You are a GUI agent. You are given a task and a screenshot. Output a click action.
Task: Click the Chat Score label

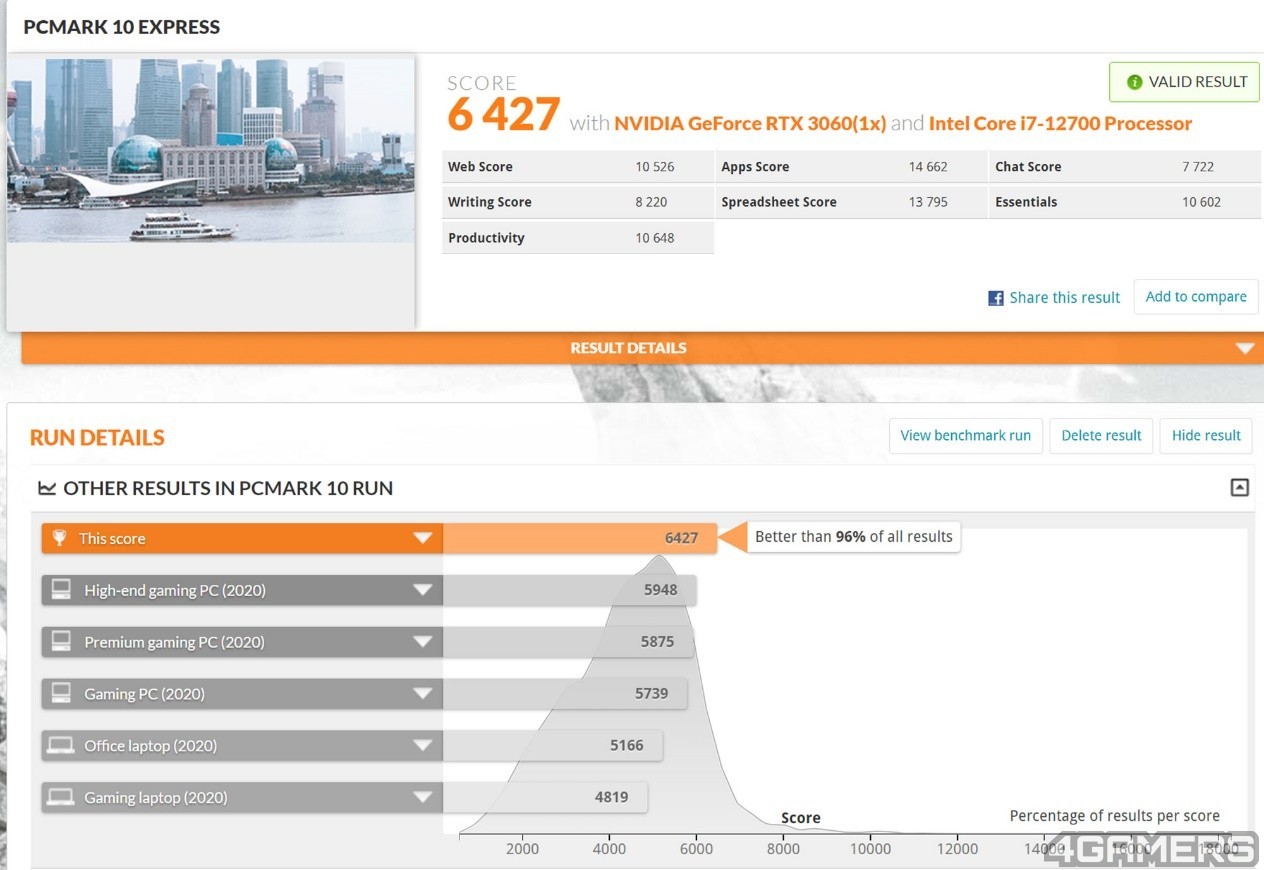click(1028, 167)
